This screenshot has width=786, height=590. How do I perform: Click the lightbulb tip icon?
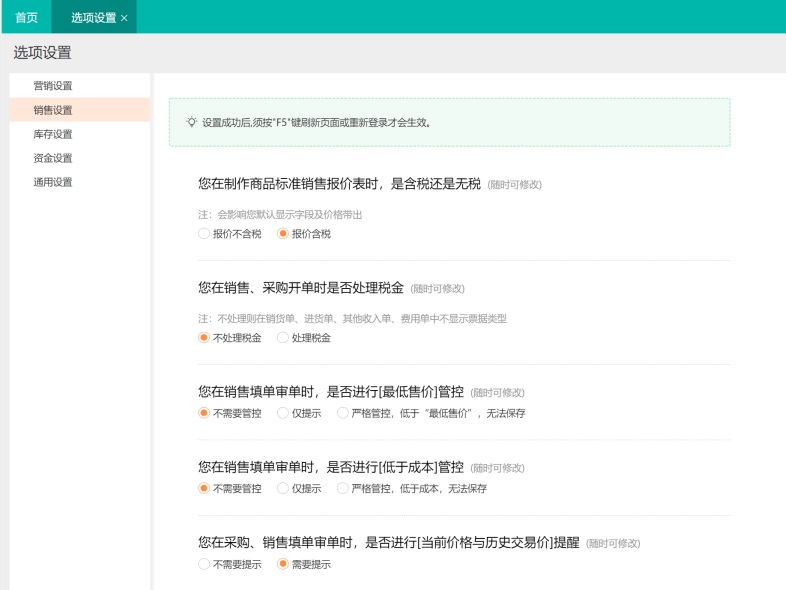191,122
